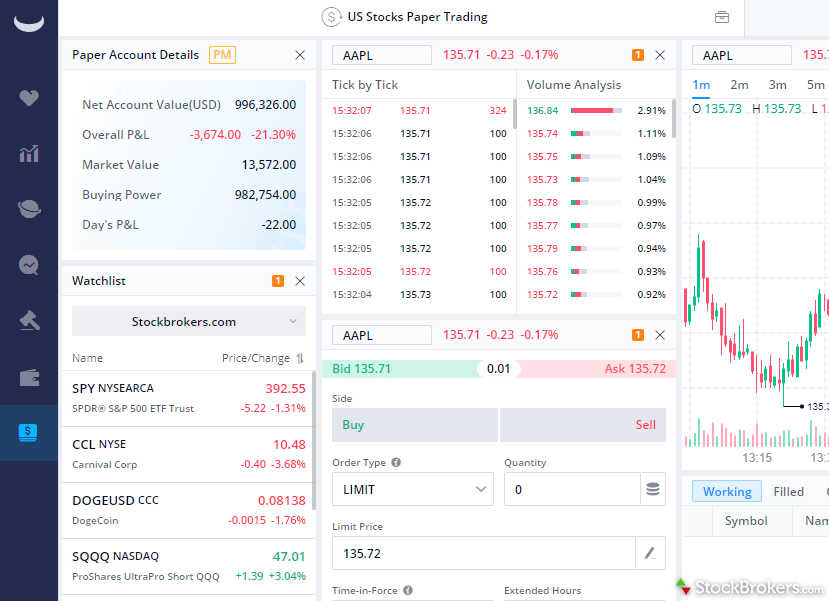Click volume bar for 136.84 price level
This screenshot has width=829, height=601.
click(x=596, y=110)
